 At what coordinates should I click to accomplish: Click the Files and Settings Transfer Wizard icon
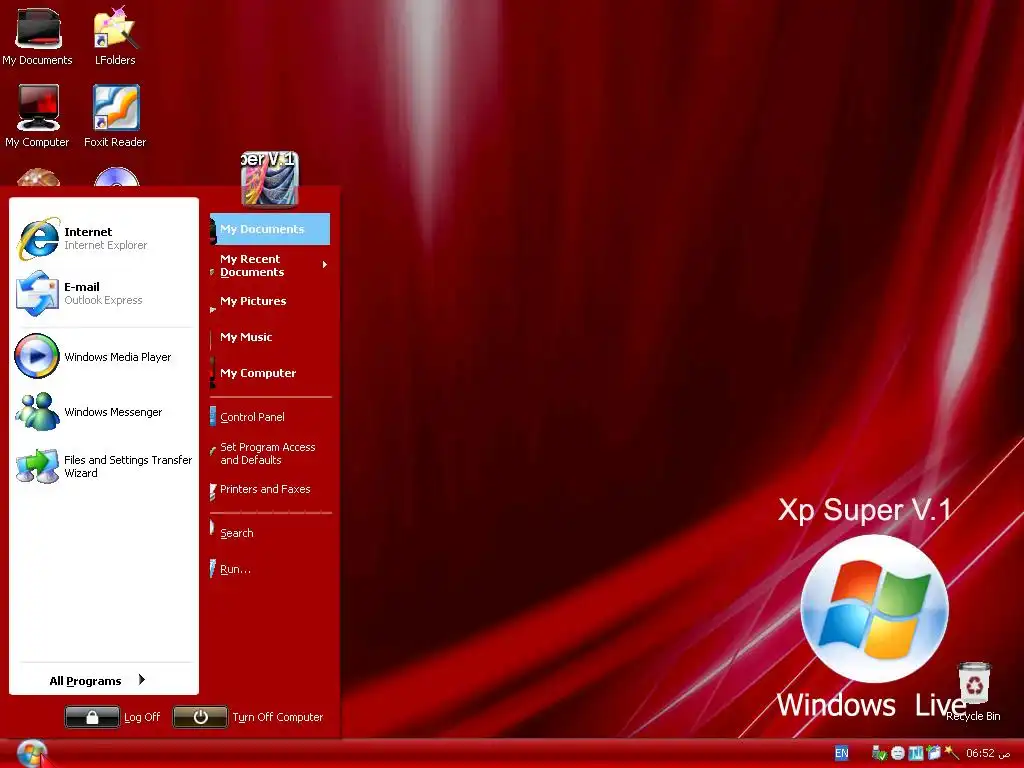[x=37, y=466]
